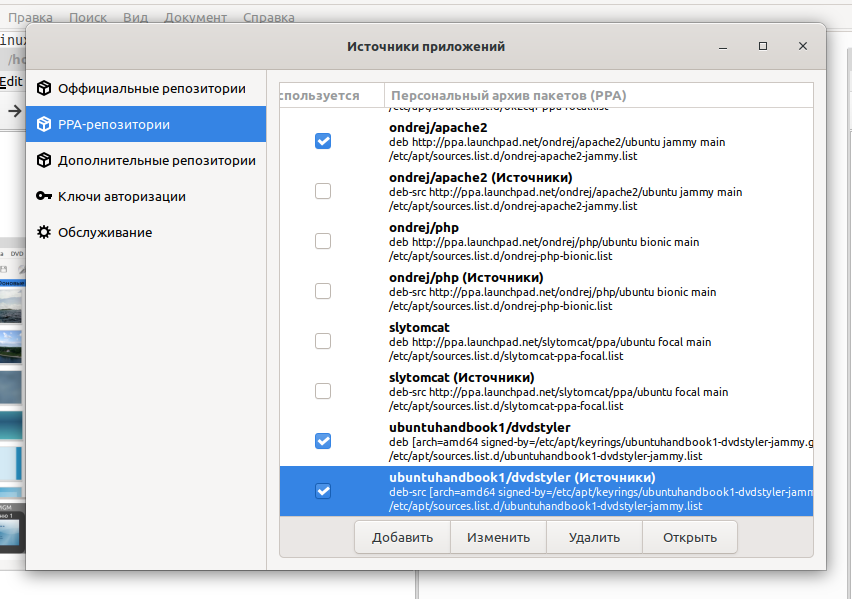852x599 pixels.
Task: Click the Используется column header
Action: [x=332, y=96]
